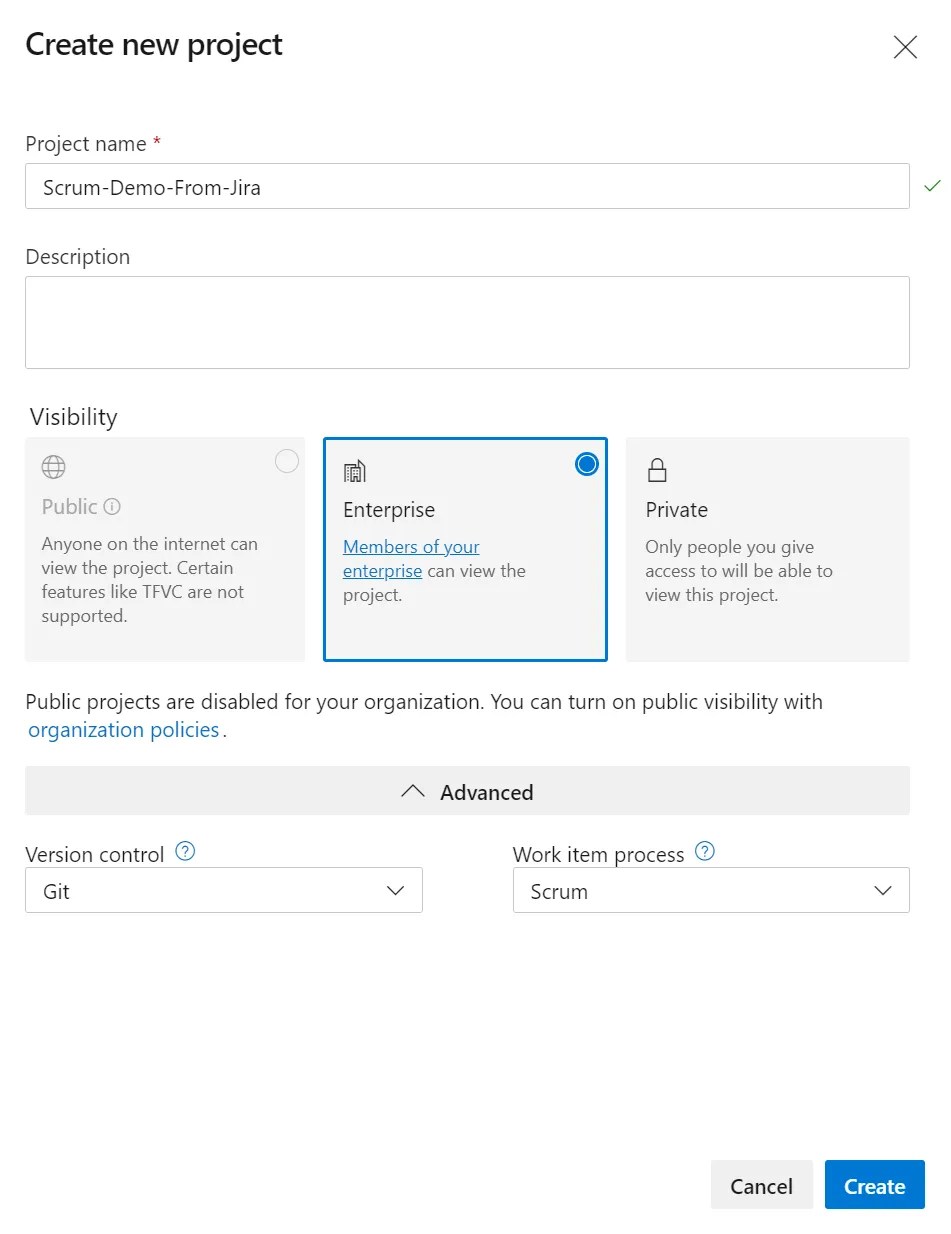
Task: Click the Create button
Action: click(x=874, y=1185)
